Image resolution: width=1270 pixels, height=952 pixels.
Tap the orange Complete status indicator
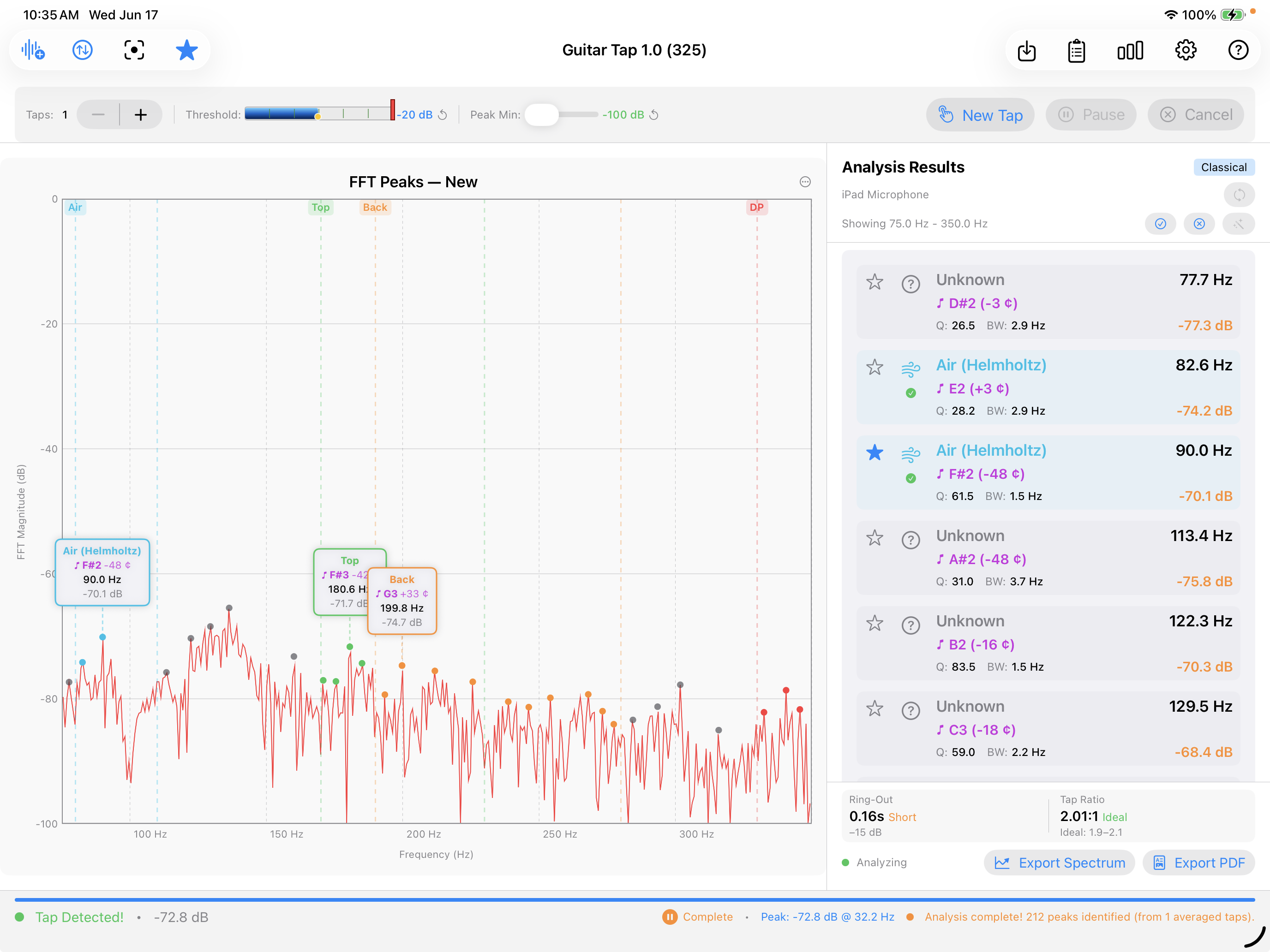click(698, 917)
